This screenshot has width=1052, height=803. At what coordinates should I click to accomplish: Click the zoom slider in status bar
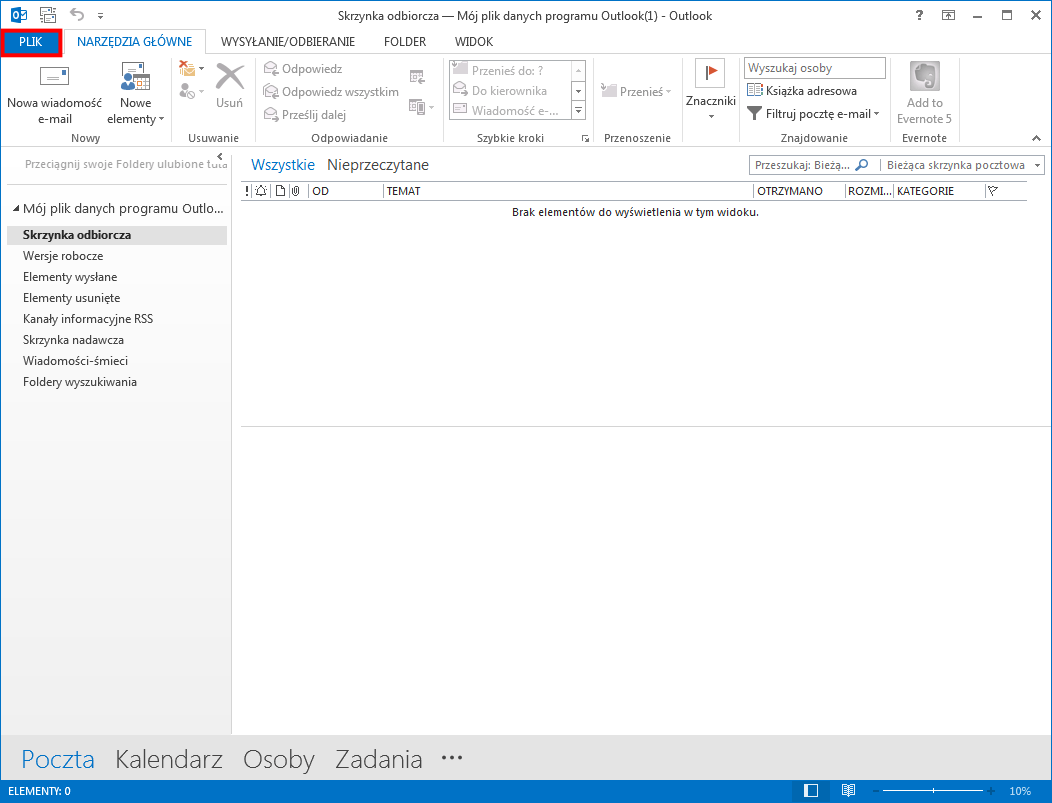(x=933, y=791)
